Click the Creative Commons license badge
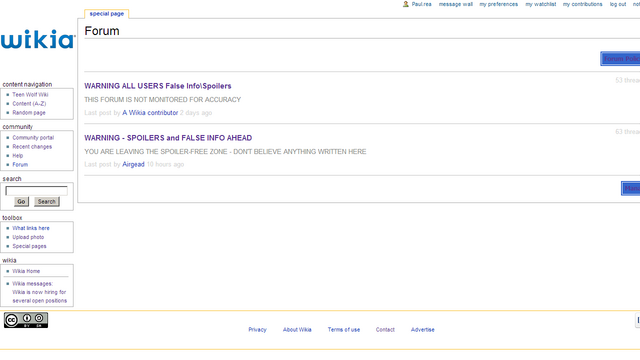Viewport: 640px width, 360px height. [26, 320]
